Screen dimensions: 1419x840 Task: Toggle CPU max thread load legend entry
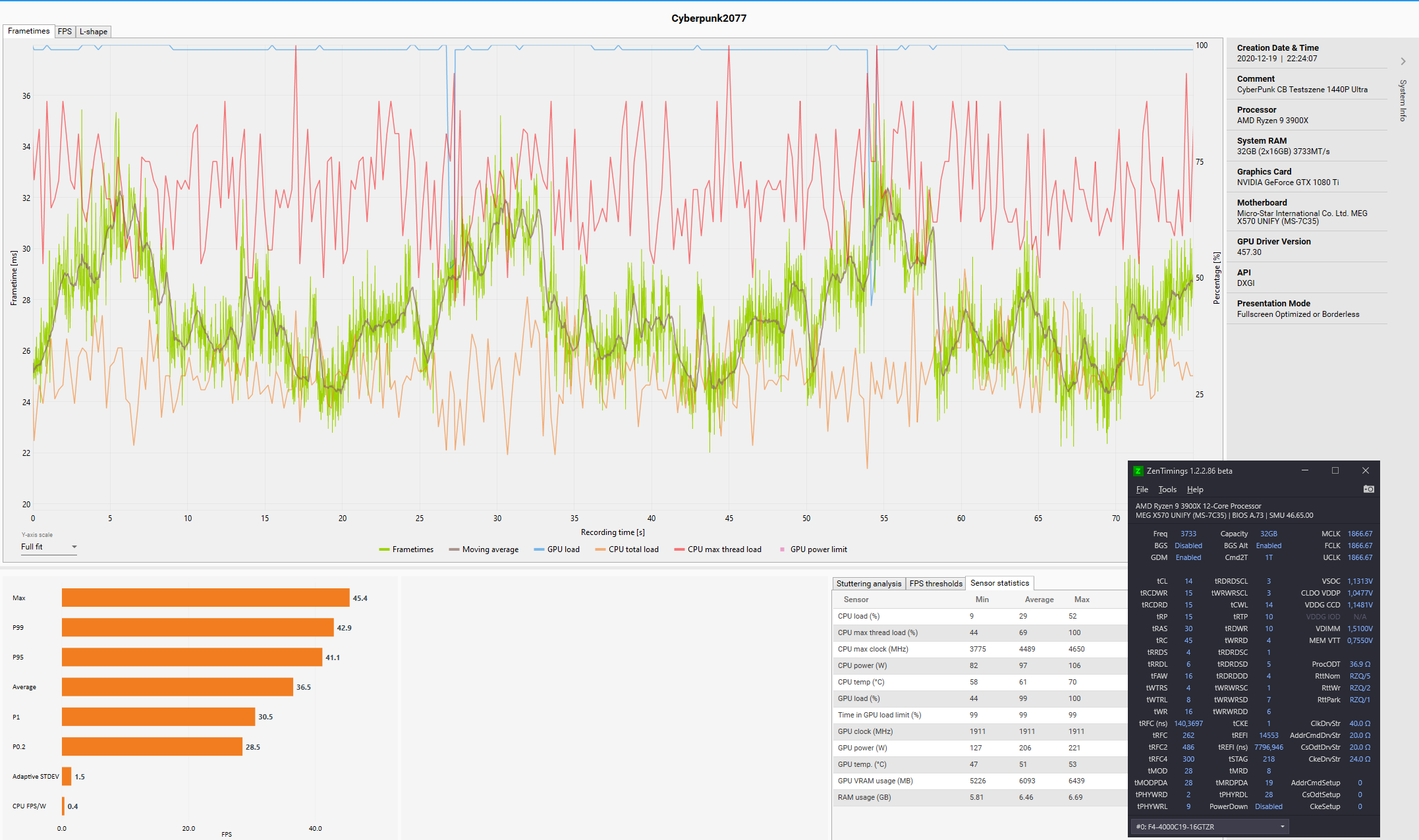tap(717, 549)
